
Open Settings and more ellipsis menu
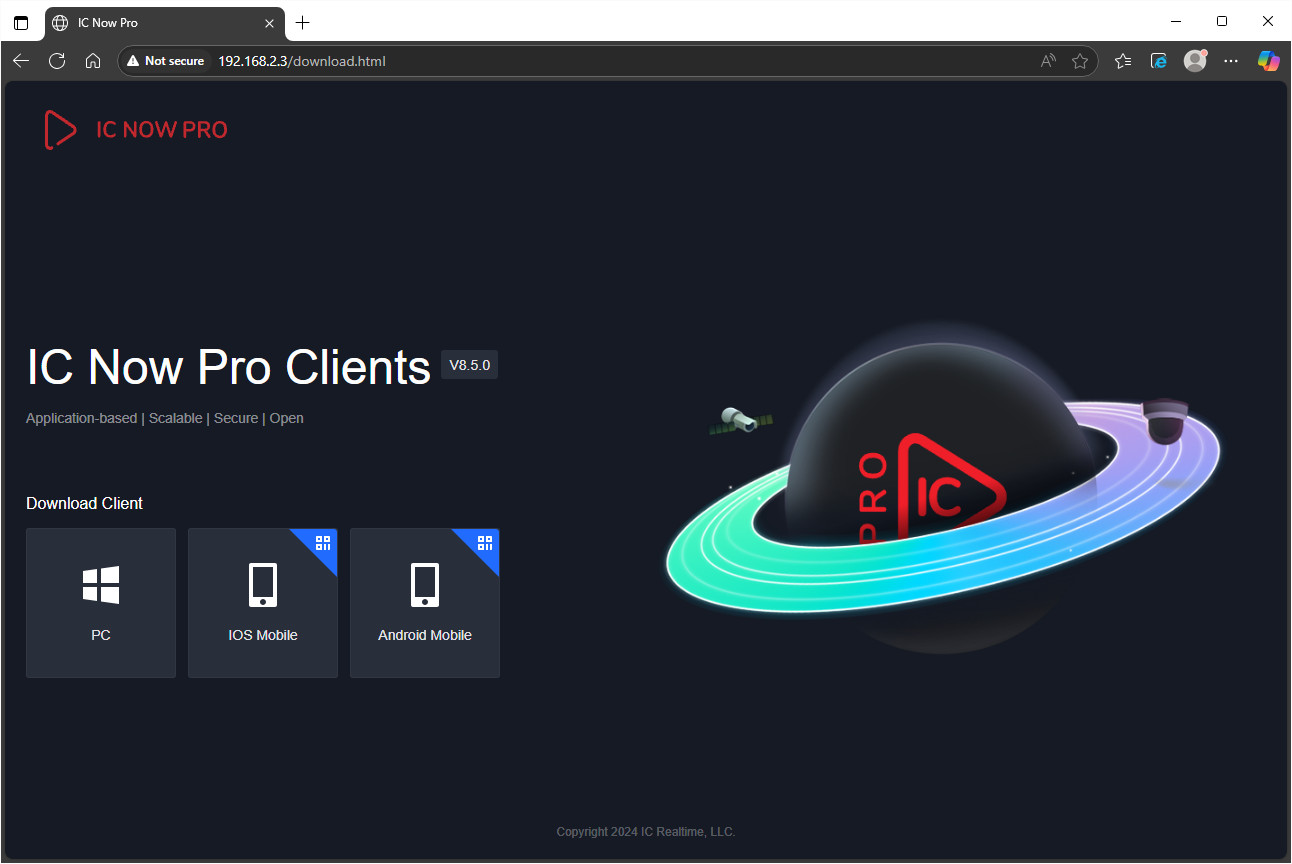(x=1231, y=61)
